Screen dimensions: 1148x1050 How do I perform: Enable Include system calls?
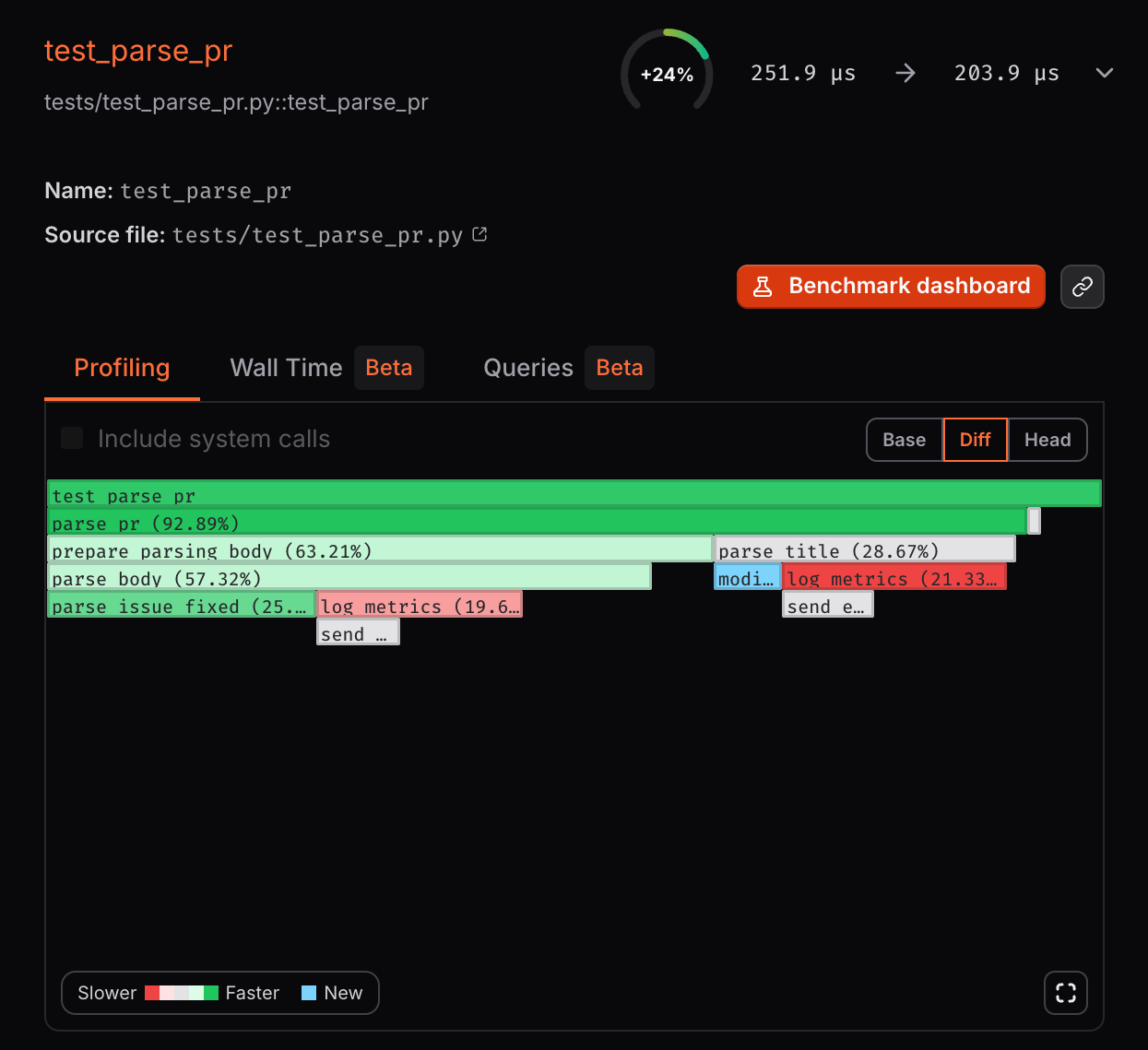[x=72, y=438]
